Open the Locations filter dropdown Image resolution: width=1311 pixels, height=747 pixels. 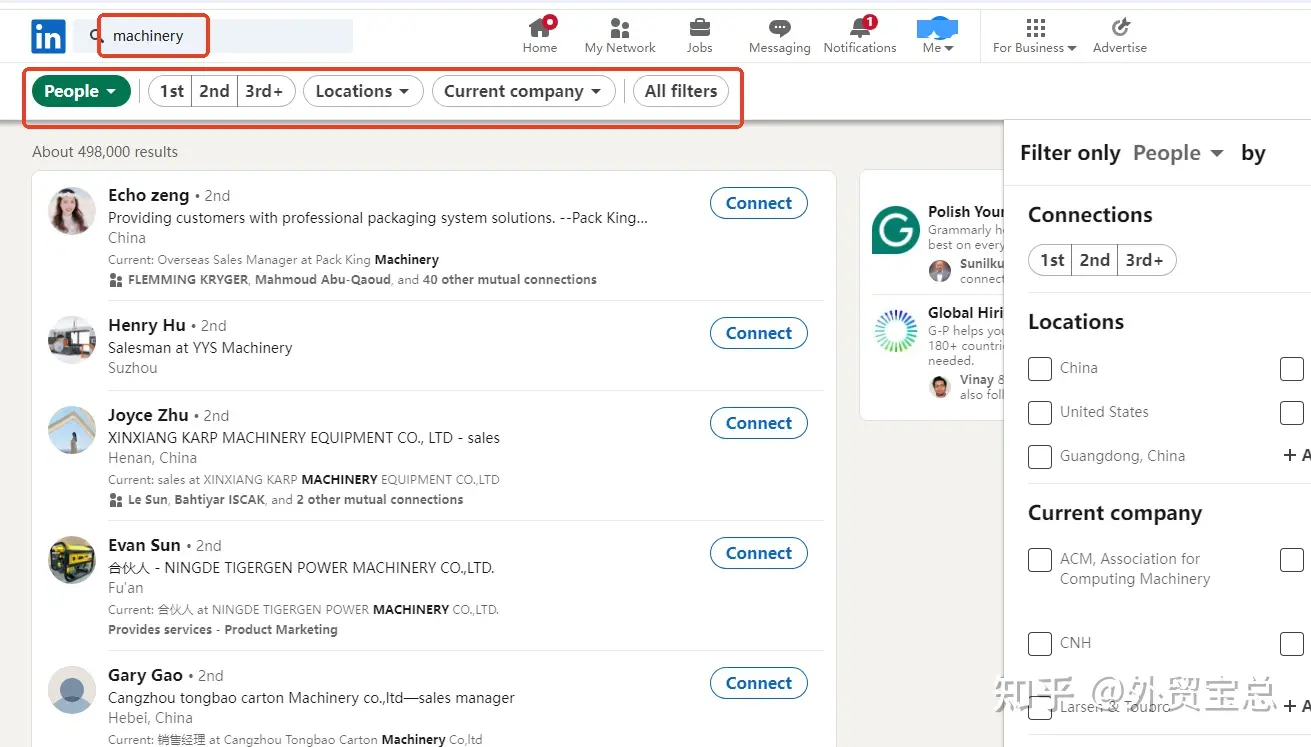coord(362,91)
